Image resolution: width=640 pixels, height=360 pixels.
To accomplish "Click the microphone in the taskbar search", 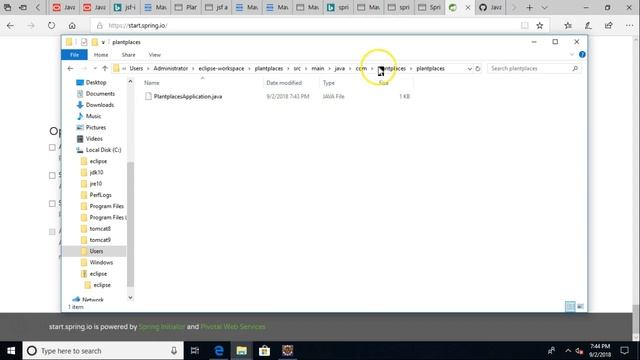I will [x=174, y=351].
